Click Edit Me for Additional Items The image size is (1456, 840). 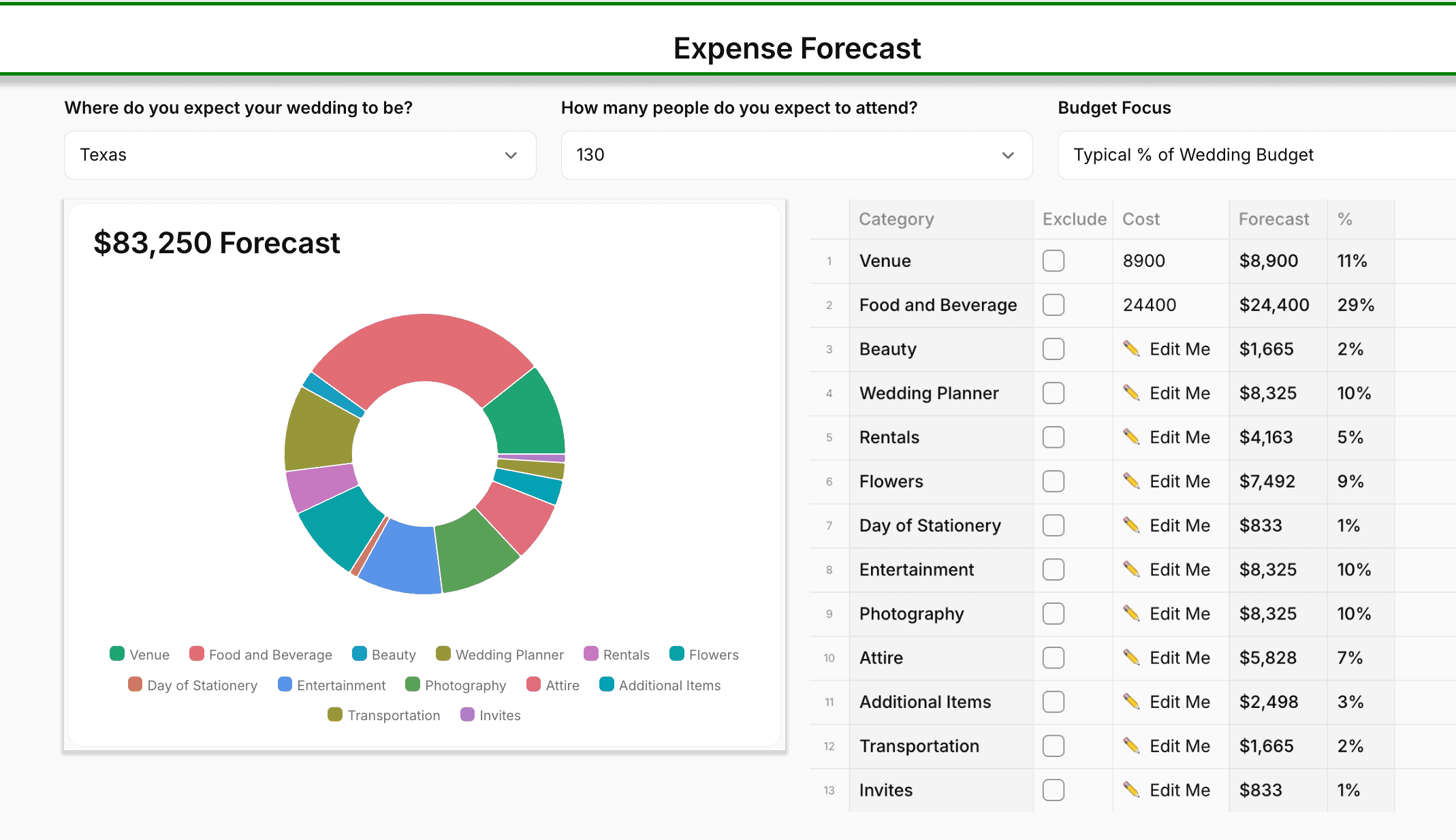pyautogui.click(x=1180, y=702)
